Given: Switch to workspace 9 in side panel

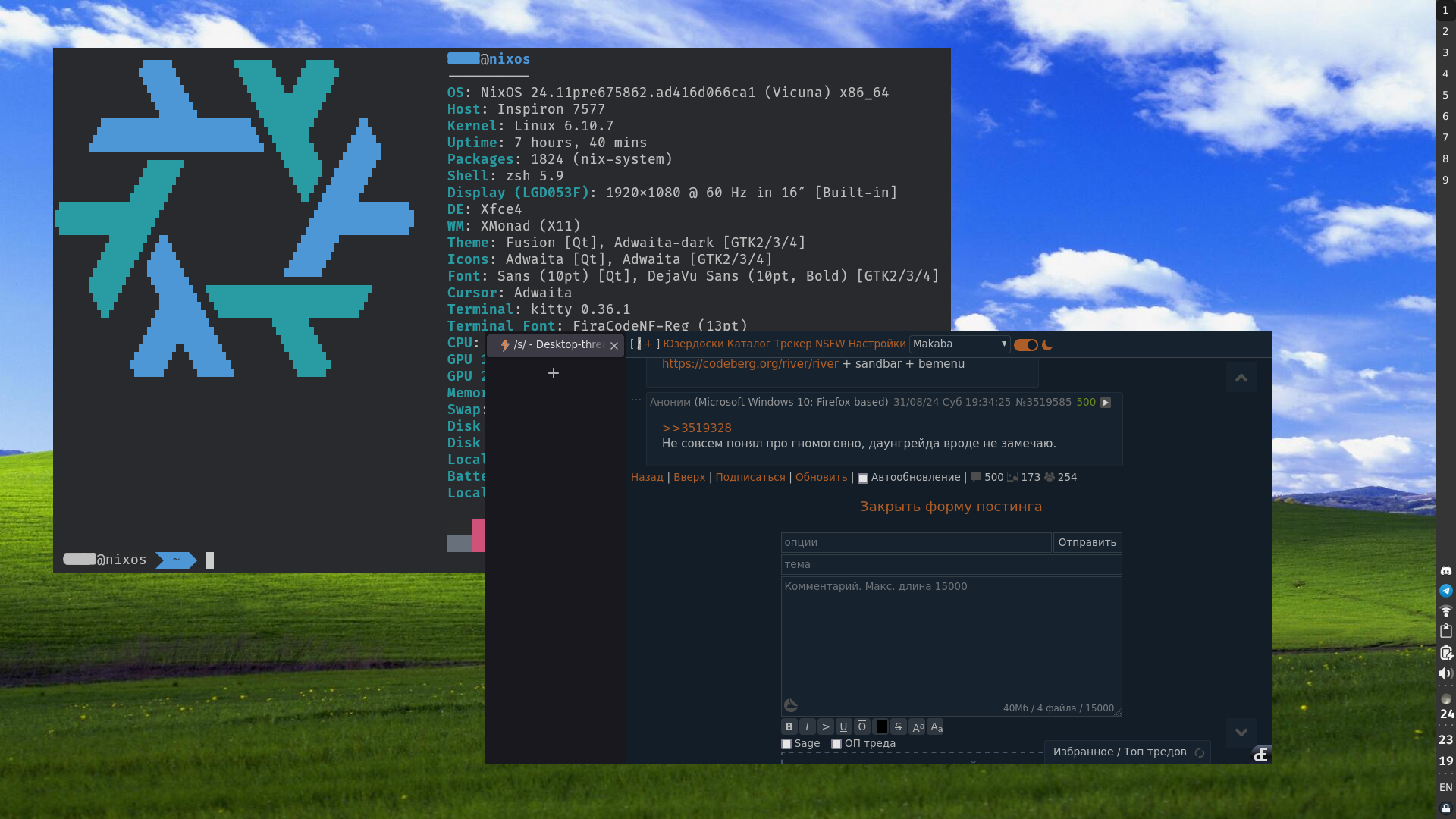Looking at the screenshot, I should [1445, 180].
